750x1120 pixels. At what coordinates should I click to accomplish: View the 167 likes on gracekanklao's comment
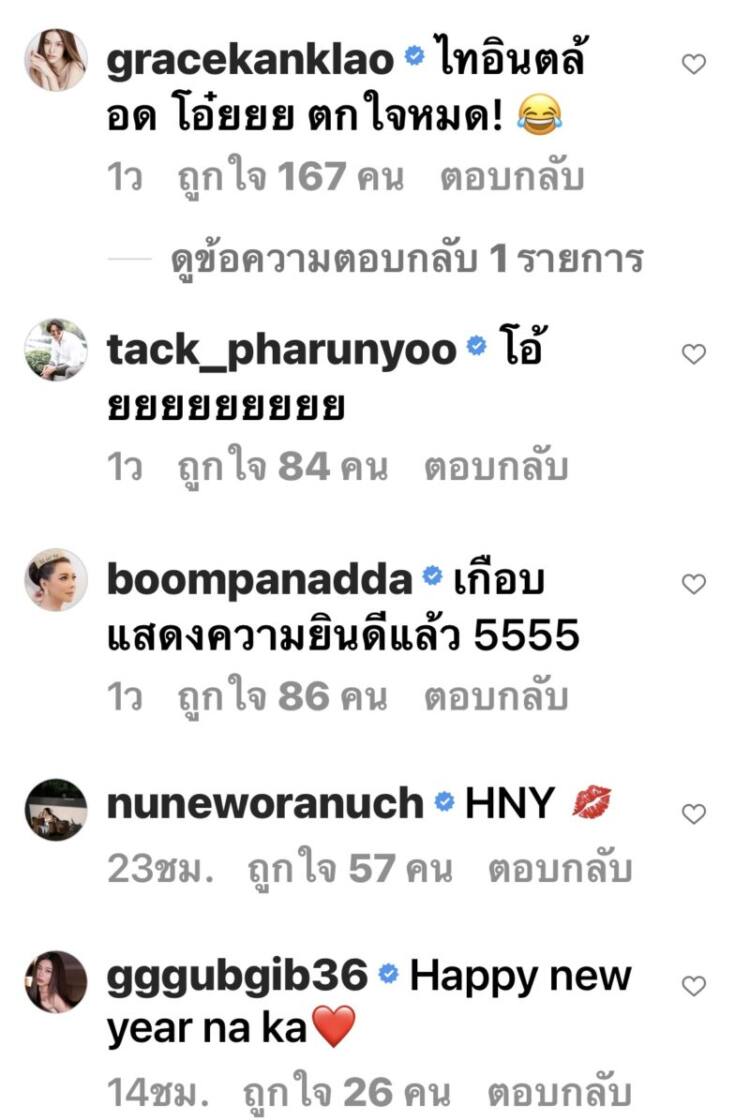click(x=291, y=178)
